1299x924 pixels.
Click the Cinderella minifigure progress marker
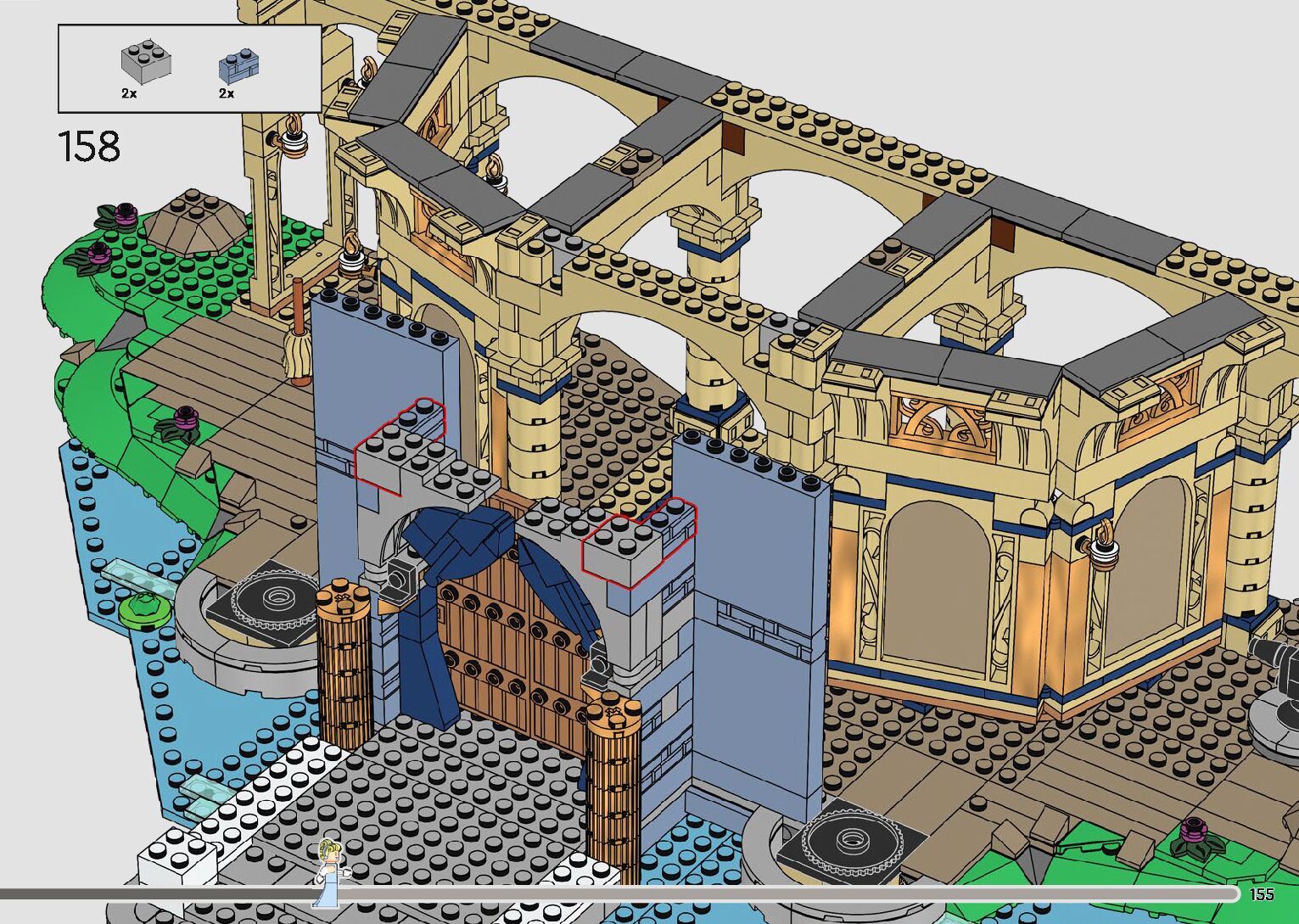[x=329, y=871]
